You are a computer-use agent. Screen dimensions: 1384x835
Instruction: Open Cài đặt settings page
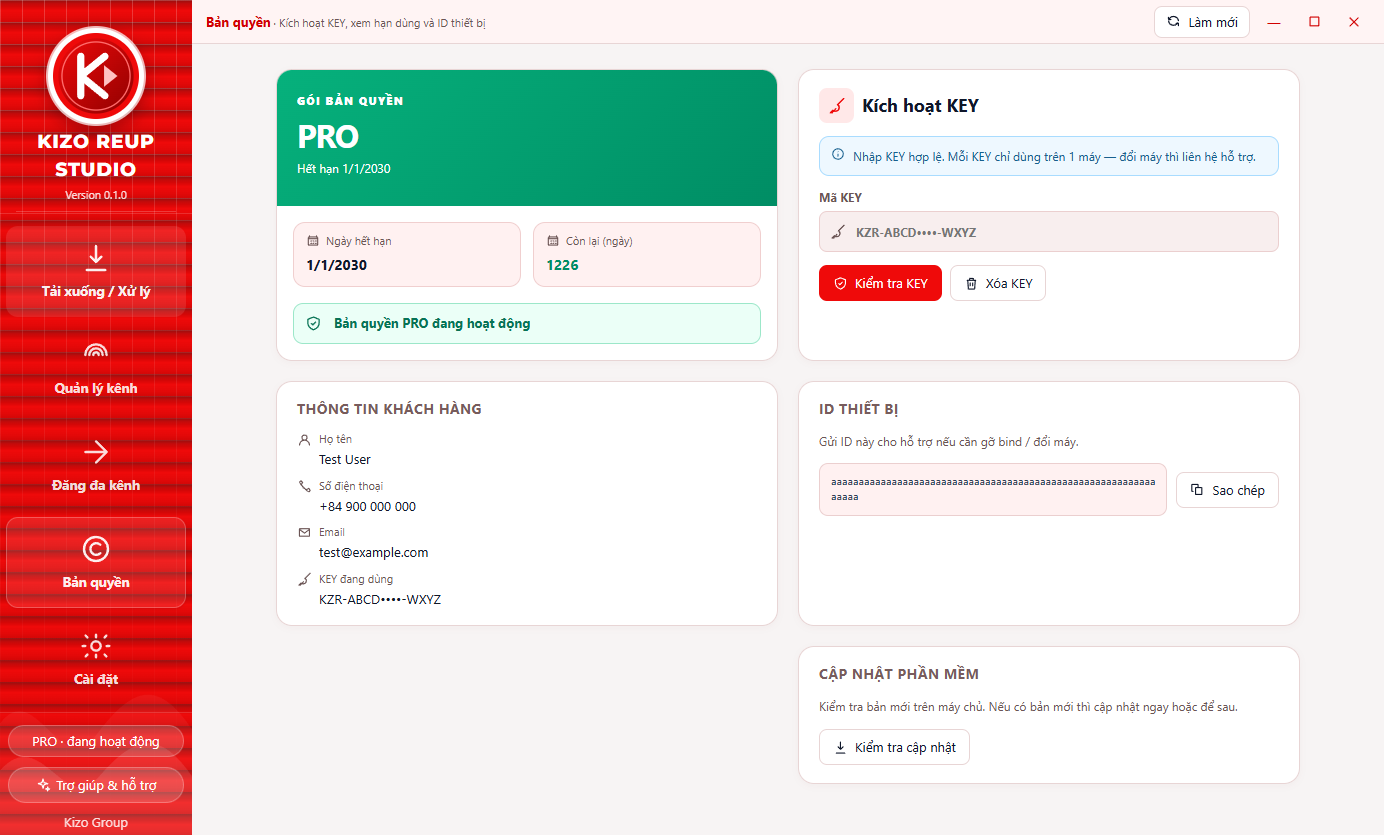(x=96, y=660)
